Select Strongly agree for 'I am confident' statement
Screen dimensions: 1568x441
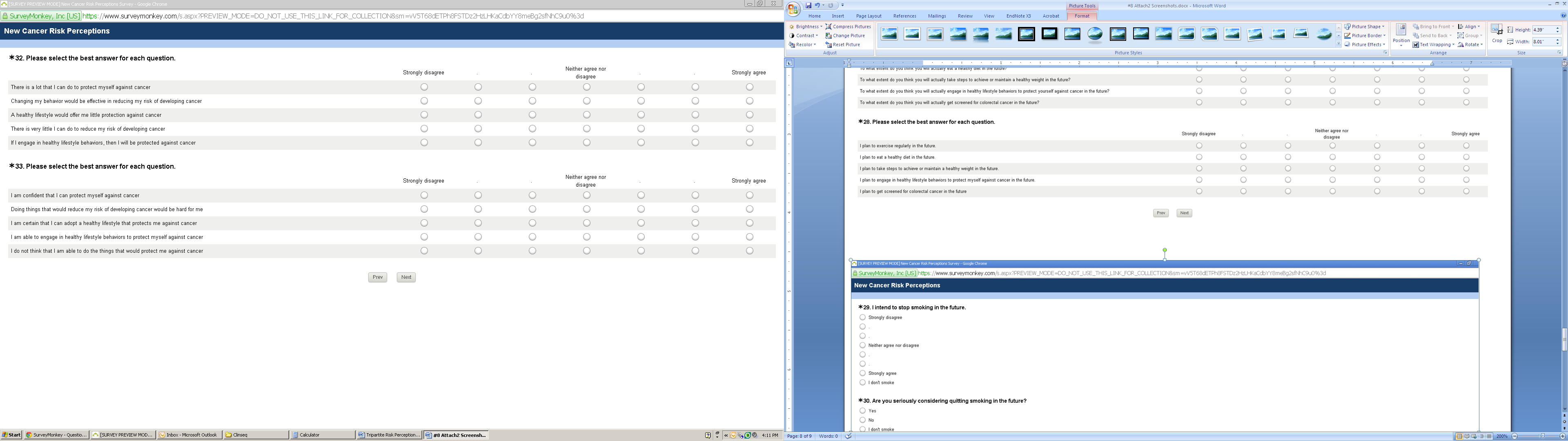point(749,196)
